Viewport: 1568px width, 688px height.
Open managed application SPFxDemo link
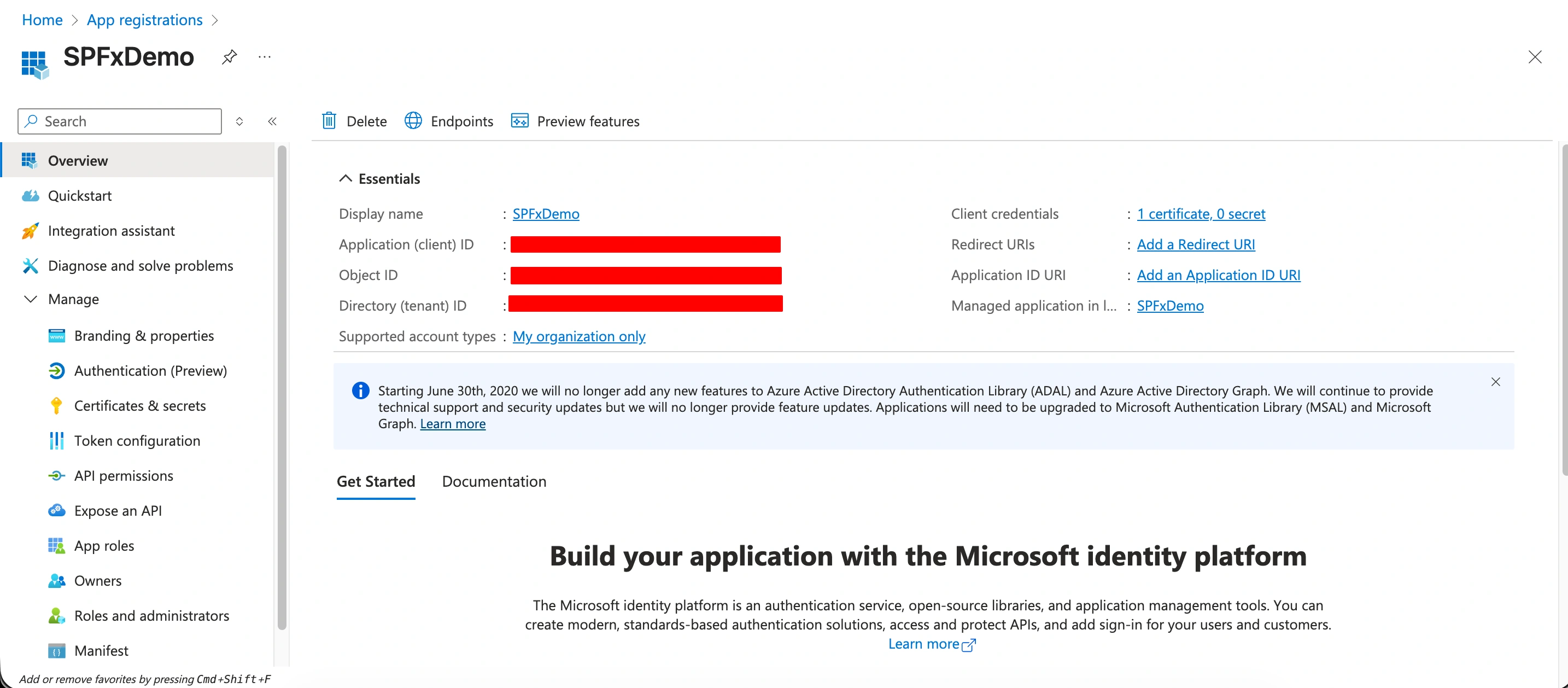click(1170, 306)
